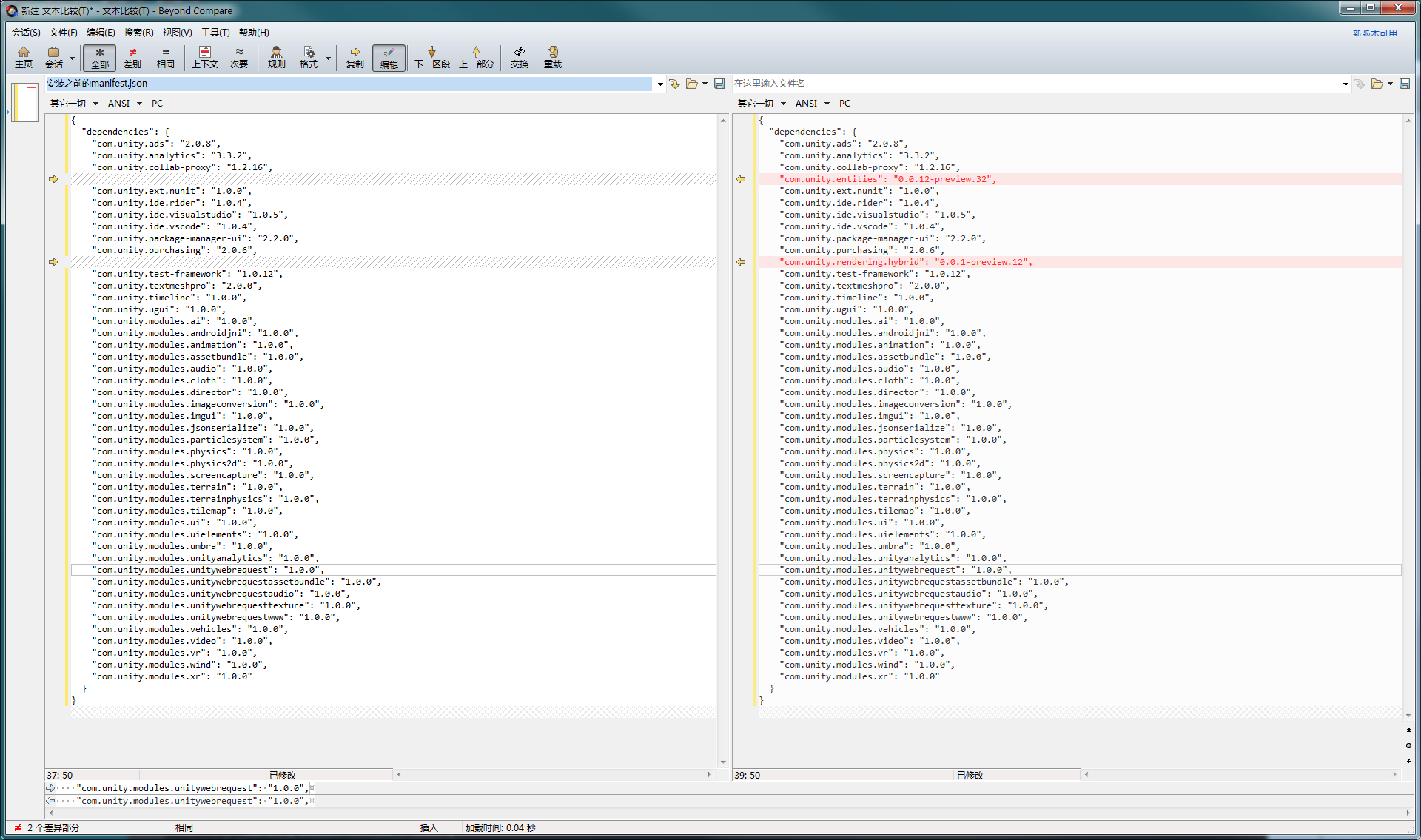Open the 文件(F) menu
Image resolution: width=1421 pixels, height=840 pixels.
pos(64,32)
